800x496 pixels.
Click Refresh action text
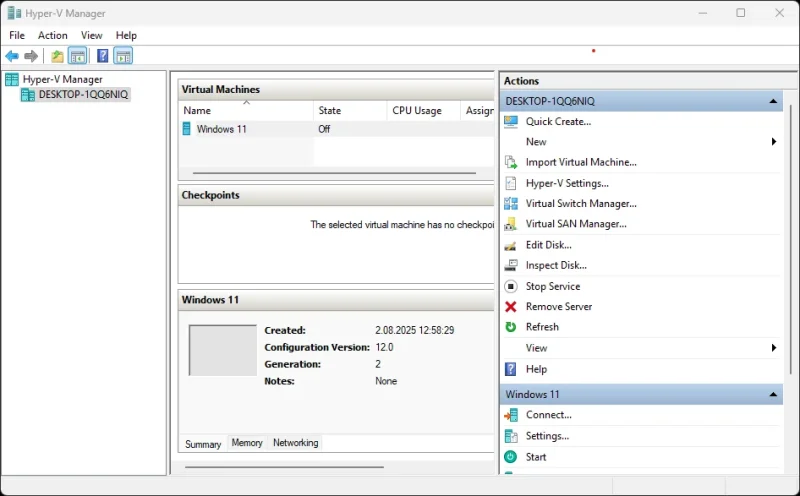542,327
